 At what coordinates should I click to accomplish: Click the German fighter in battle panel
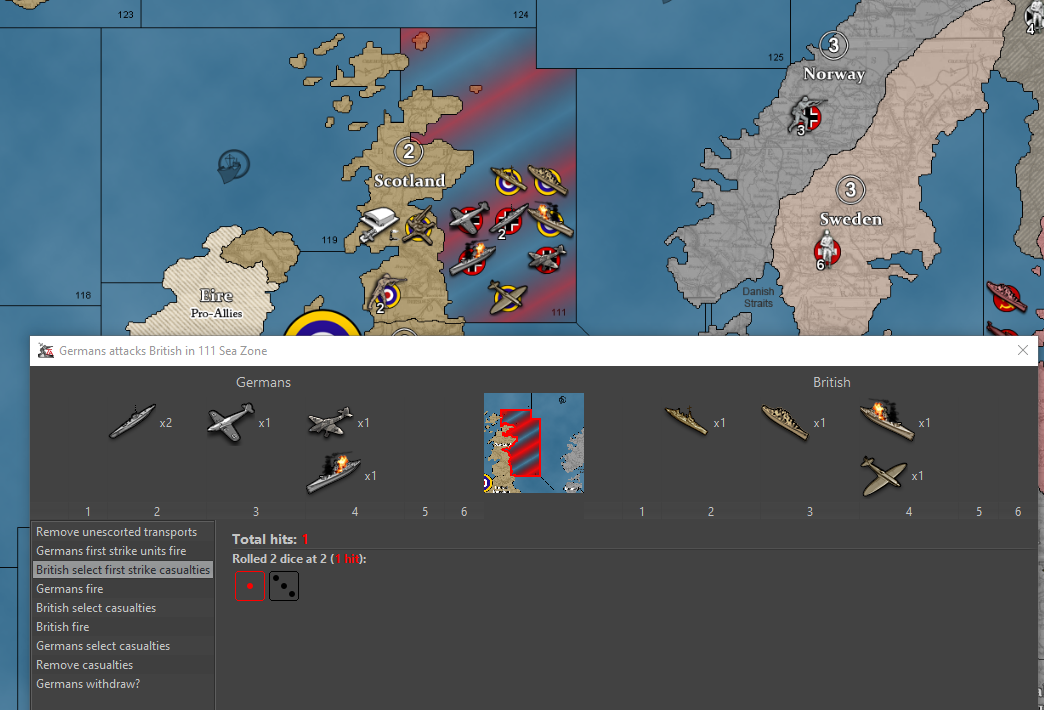[230, 422]
